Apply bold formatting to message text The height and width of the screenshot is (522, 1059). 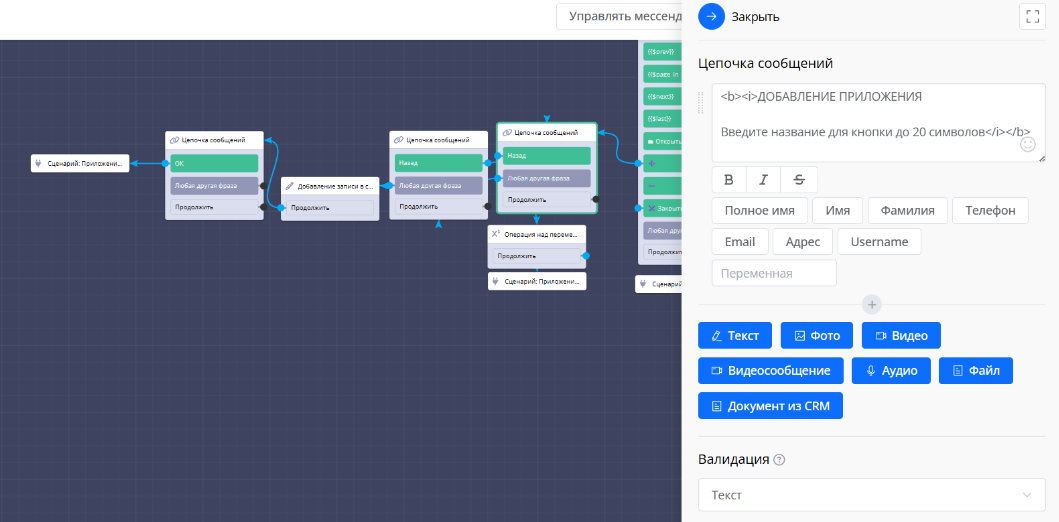[728, 180]
